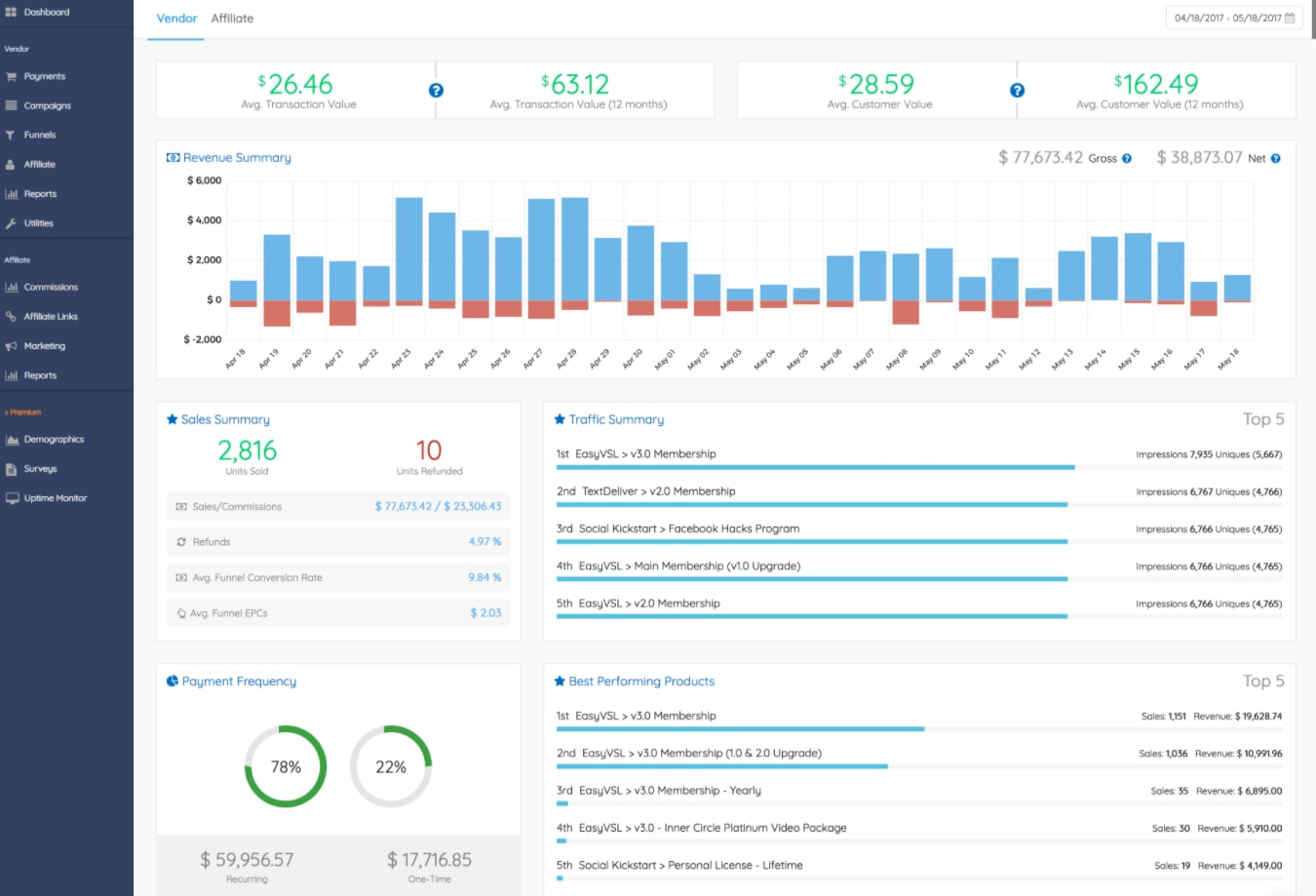Click the EasyVSL v3.0 Membership traffic bar
The height and width of the screenshot is (896, 1316).
point(815,468)
